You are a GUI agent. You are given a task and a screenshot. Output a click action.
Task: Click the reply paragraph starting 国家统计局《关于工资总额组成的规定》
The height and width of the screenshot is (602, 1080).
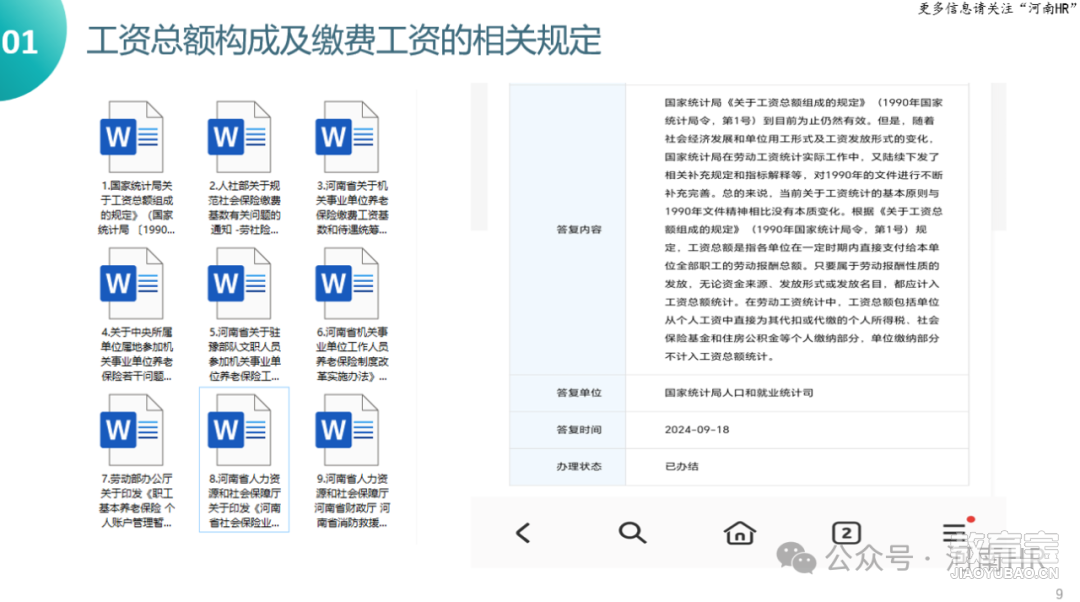[x=803, y=229]
